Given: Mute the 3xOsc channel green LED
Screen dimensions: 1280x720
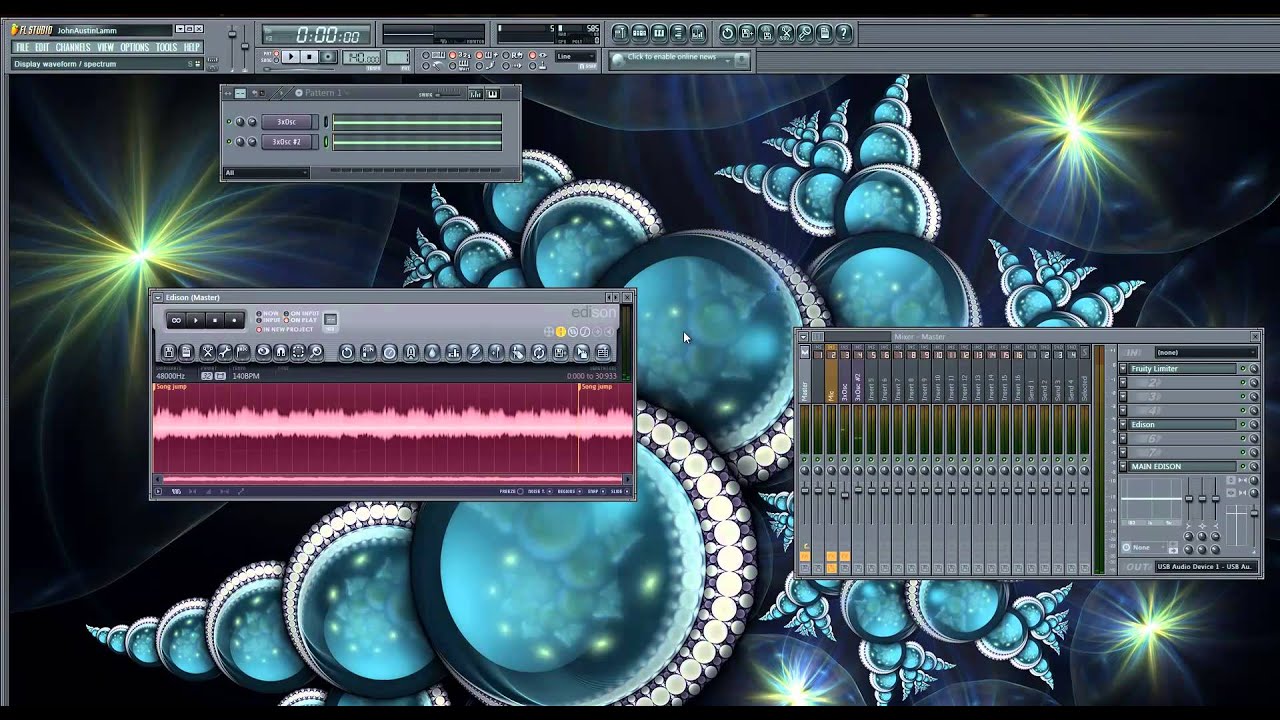Looking at the screenshot, I should coord(229,122).
